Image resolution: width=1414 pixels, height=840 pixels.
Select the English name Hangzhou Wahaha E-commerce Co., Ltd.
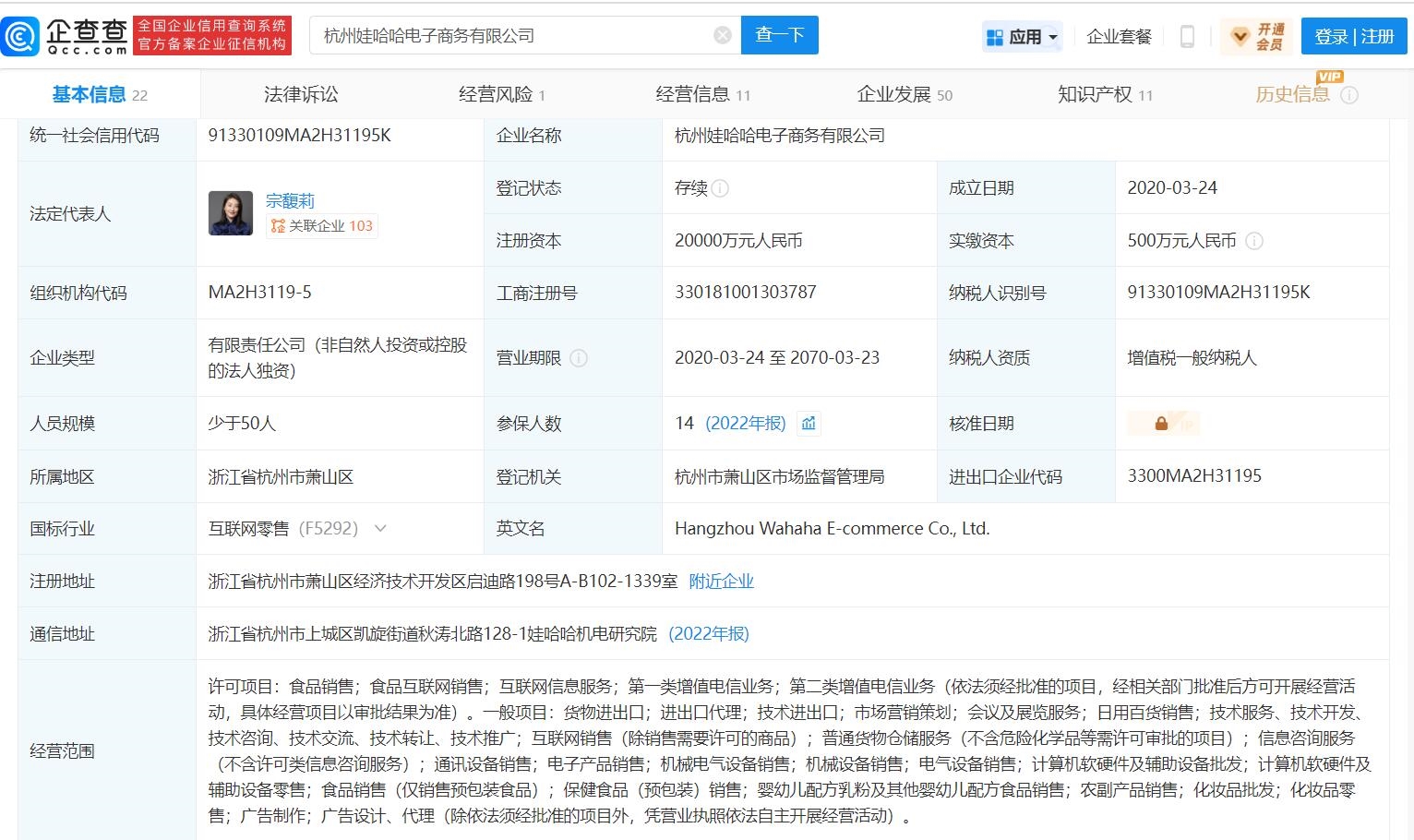coord(833,529)
